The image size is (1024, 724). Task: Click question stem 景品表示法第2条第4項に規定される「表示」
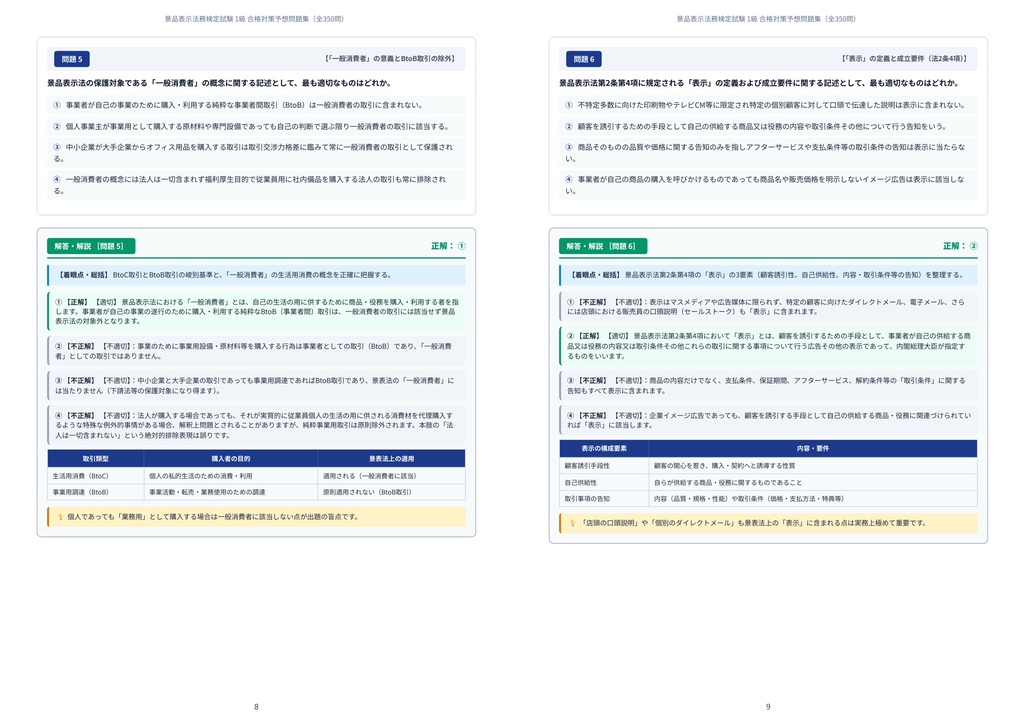tap(759, 84)
